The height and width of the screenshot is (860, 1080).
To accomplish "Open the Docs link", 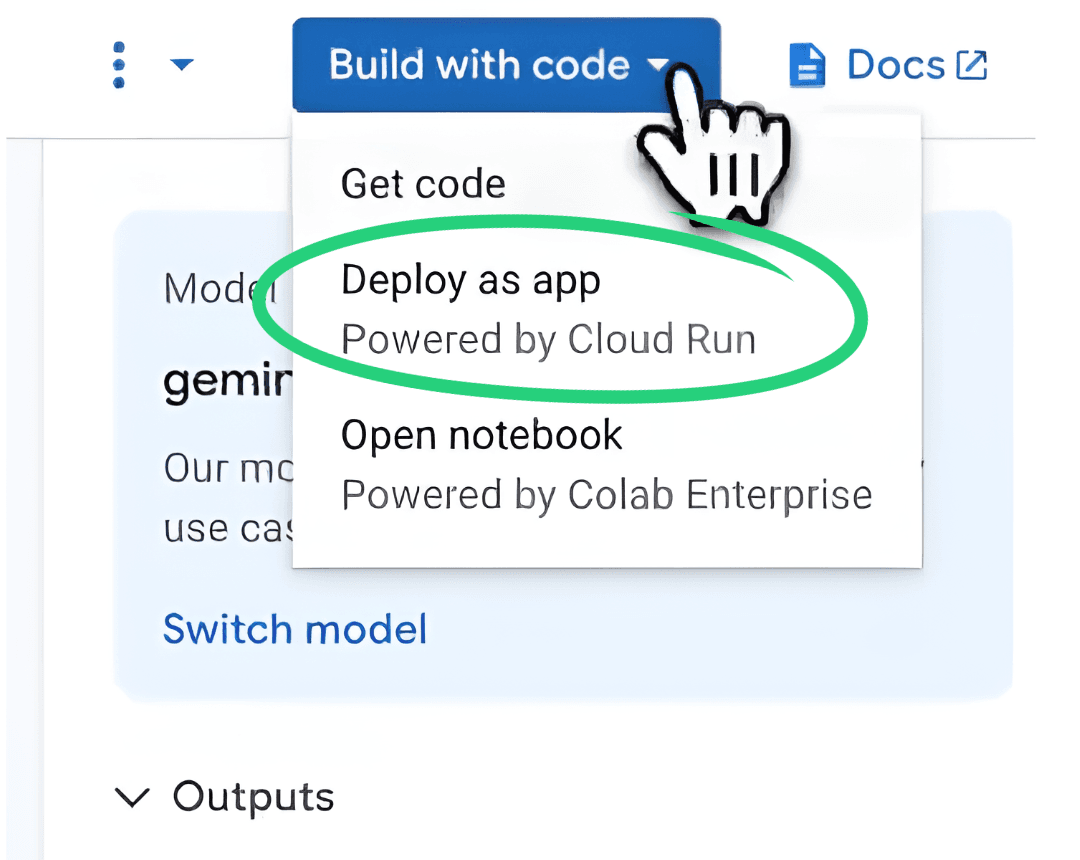I will tap(889, 65).
